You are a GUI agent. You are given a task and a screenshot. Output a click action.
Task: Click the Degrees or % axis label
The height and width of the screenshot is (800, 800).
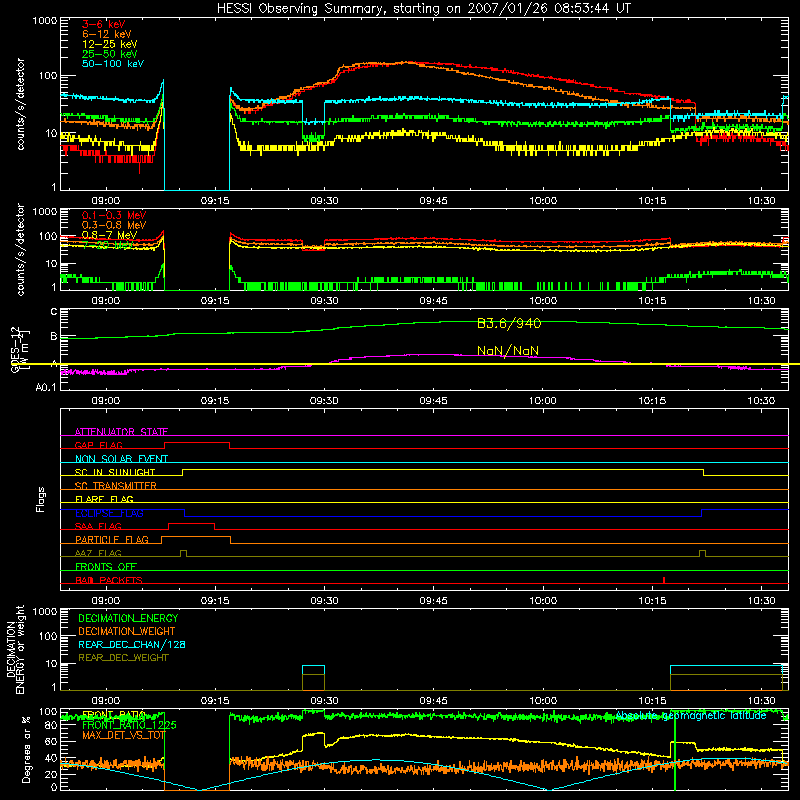point(26,749)
